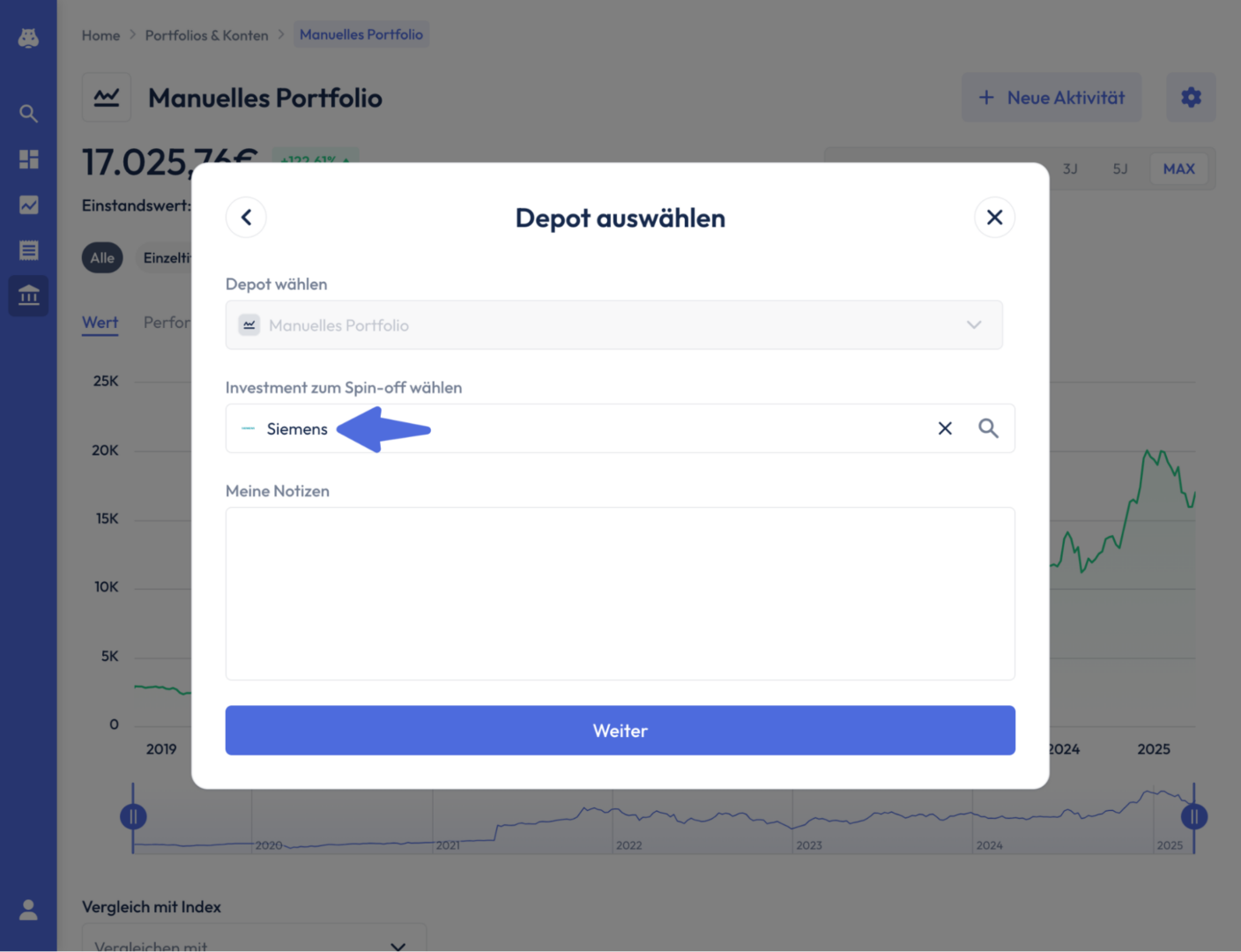
Task: Select the MAX time range
Action: tap(1178, 168)
